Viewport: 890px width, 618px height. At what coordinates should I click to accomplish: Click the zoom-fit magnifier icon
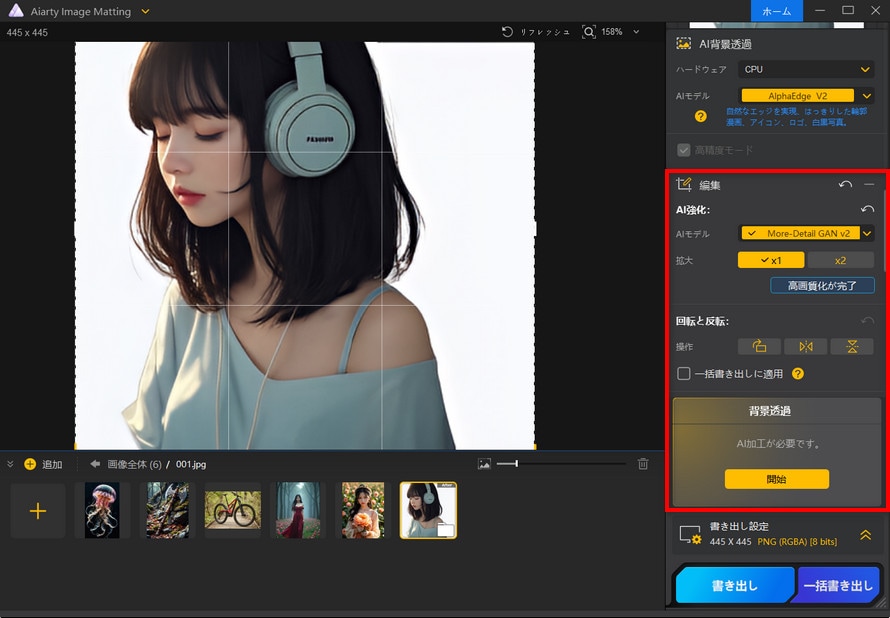point(589,32)
